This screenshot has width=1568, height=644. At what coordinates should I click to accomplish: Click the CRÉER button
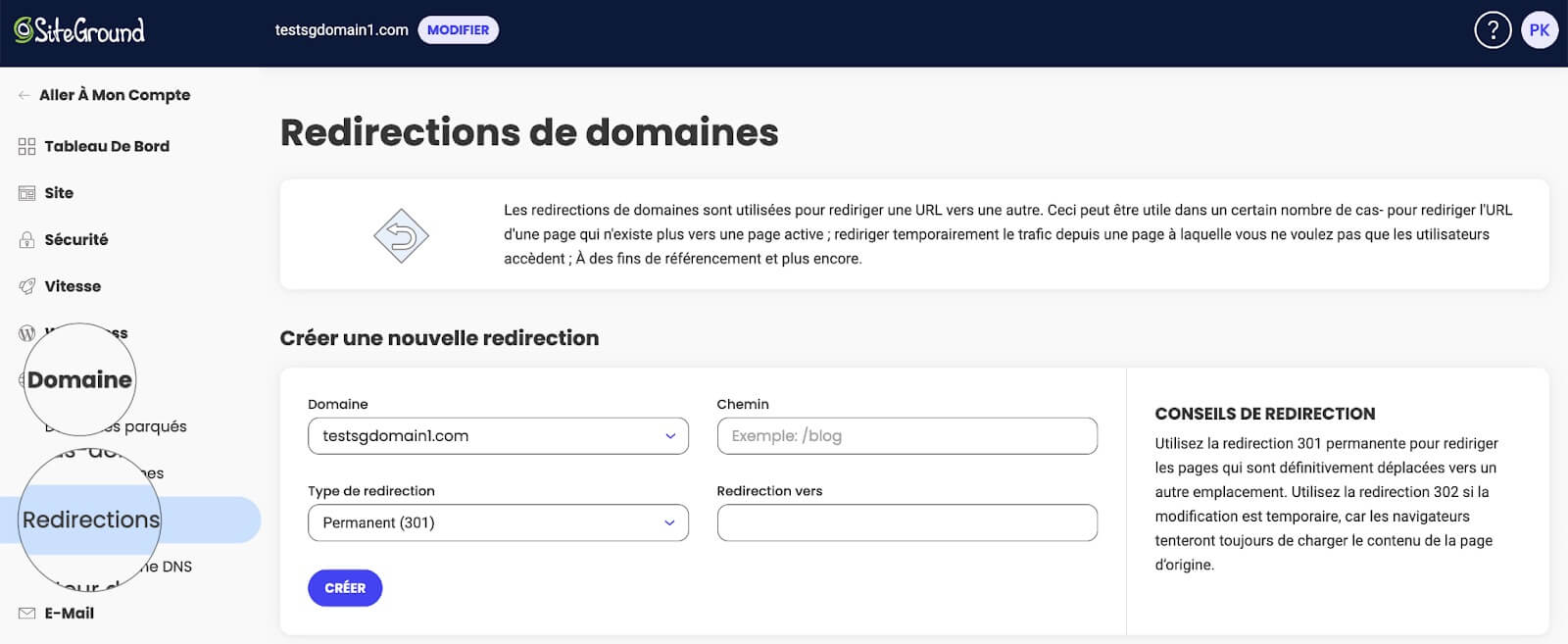pos(345,588)
